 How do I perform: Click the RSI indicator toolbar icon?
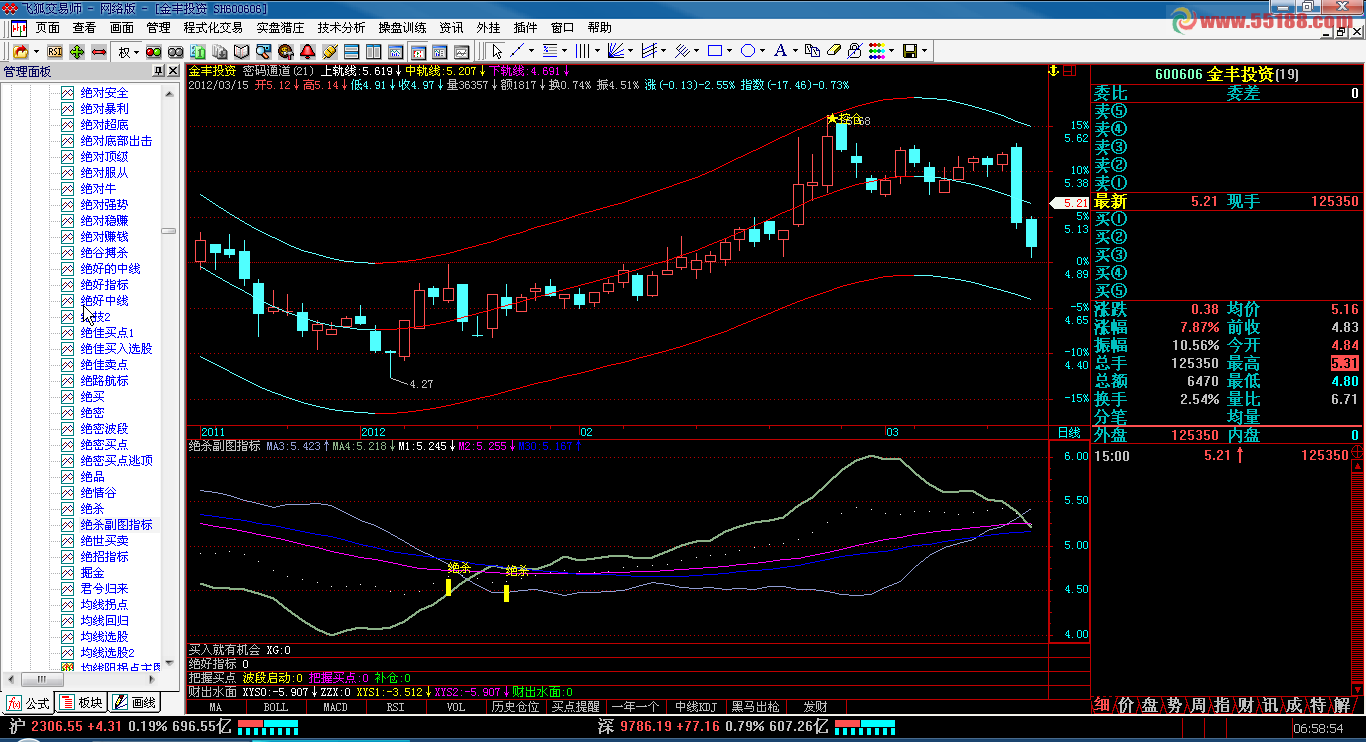[55, 51]
